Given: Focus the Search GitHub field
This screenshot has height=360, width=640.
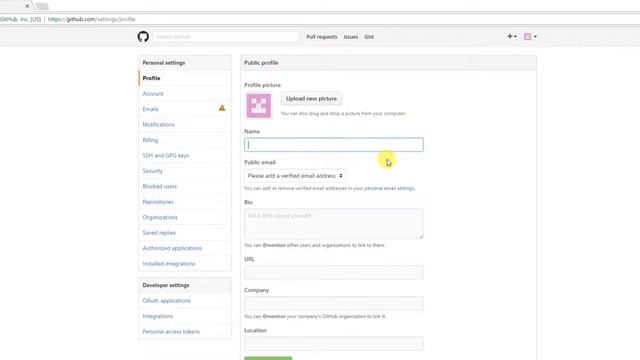Looking at the screenshot, I should click(226, 37).
